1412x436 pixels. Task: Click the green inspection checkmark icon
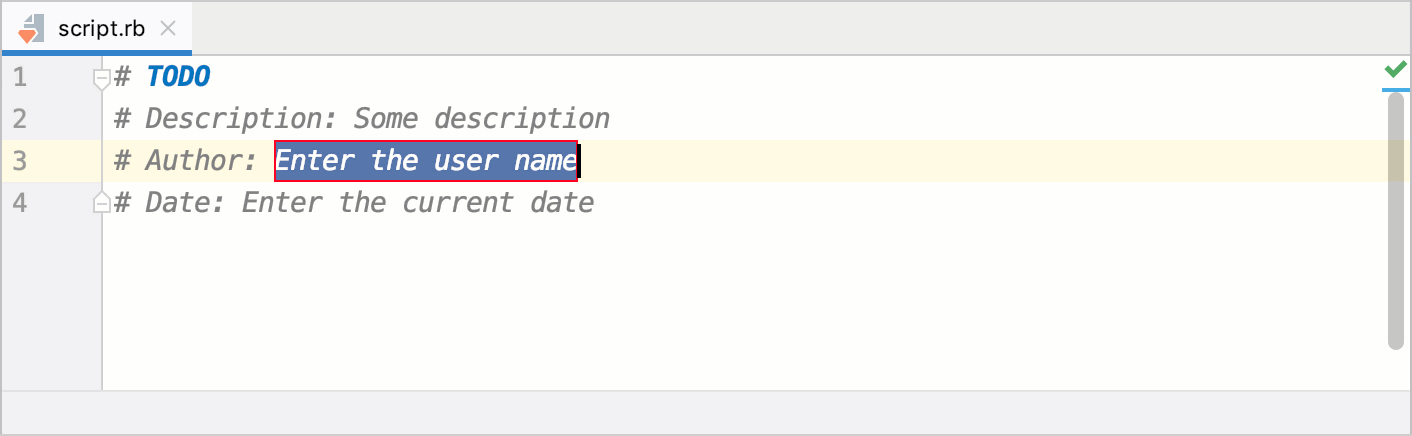coord(1395,70)
